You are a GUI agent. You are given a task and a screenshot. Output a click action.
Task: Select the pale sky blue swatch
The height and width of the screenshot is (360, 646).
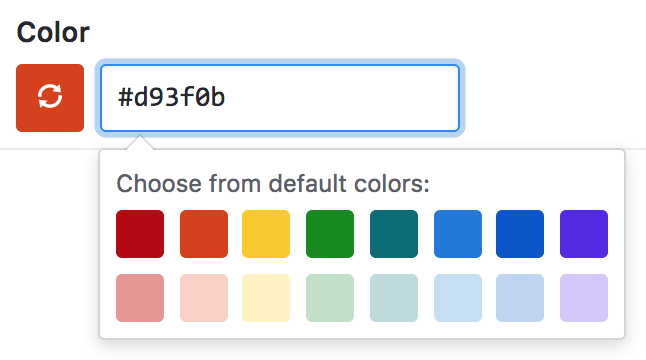point(458,298)
